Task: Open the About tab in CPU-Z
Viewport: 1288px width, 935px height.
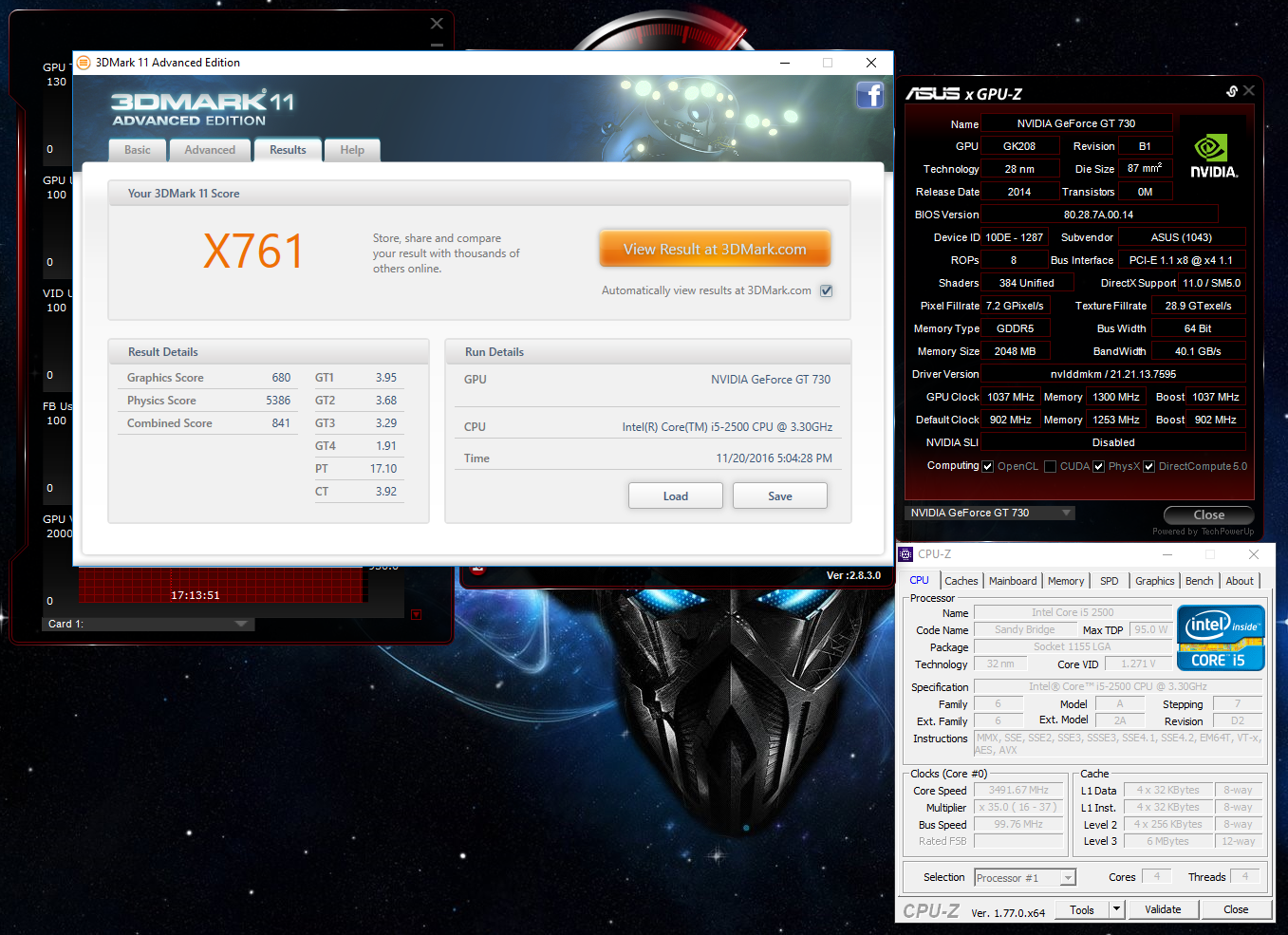Action: (1240, 581)
